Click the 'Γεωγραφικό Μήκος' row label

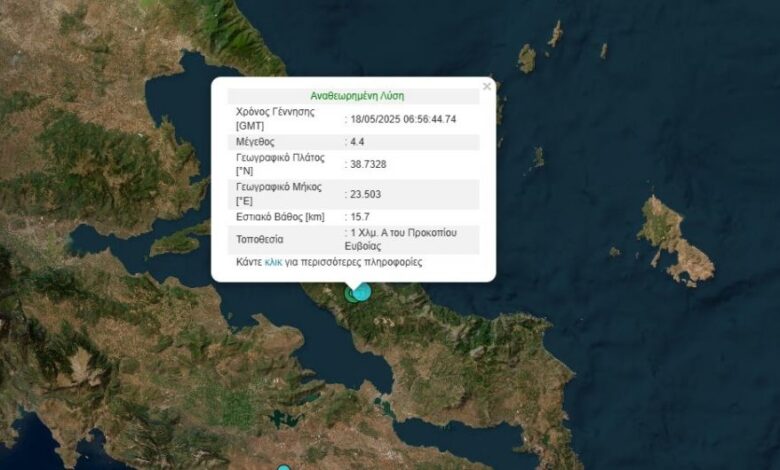click(x=279, y=187)
